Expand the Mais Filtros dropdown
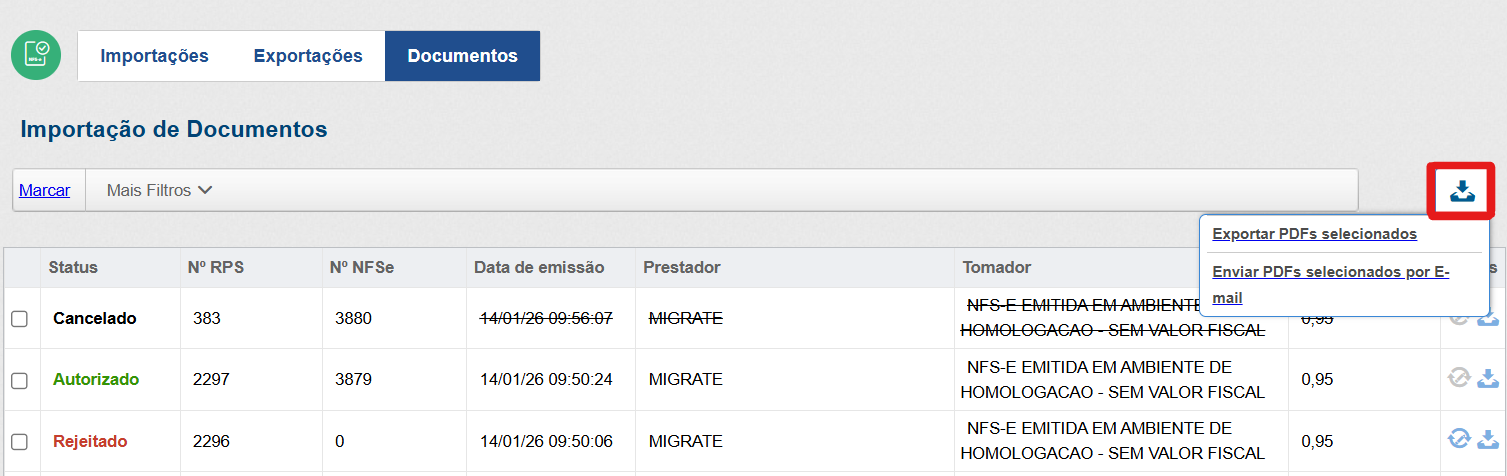This screenshot has height=476, width=1507. [159, 190]
